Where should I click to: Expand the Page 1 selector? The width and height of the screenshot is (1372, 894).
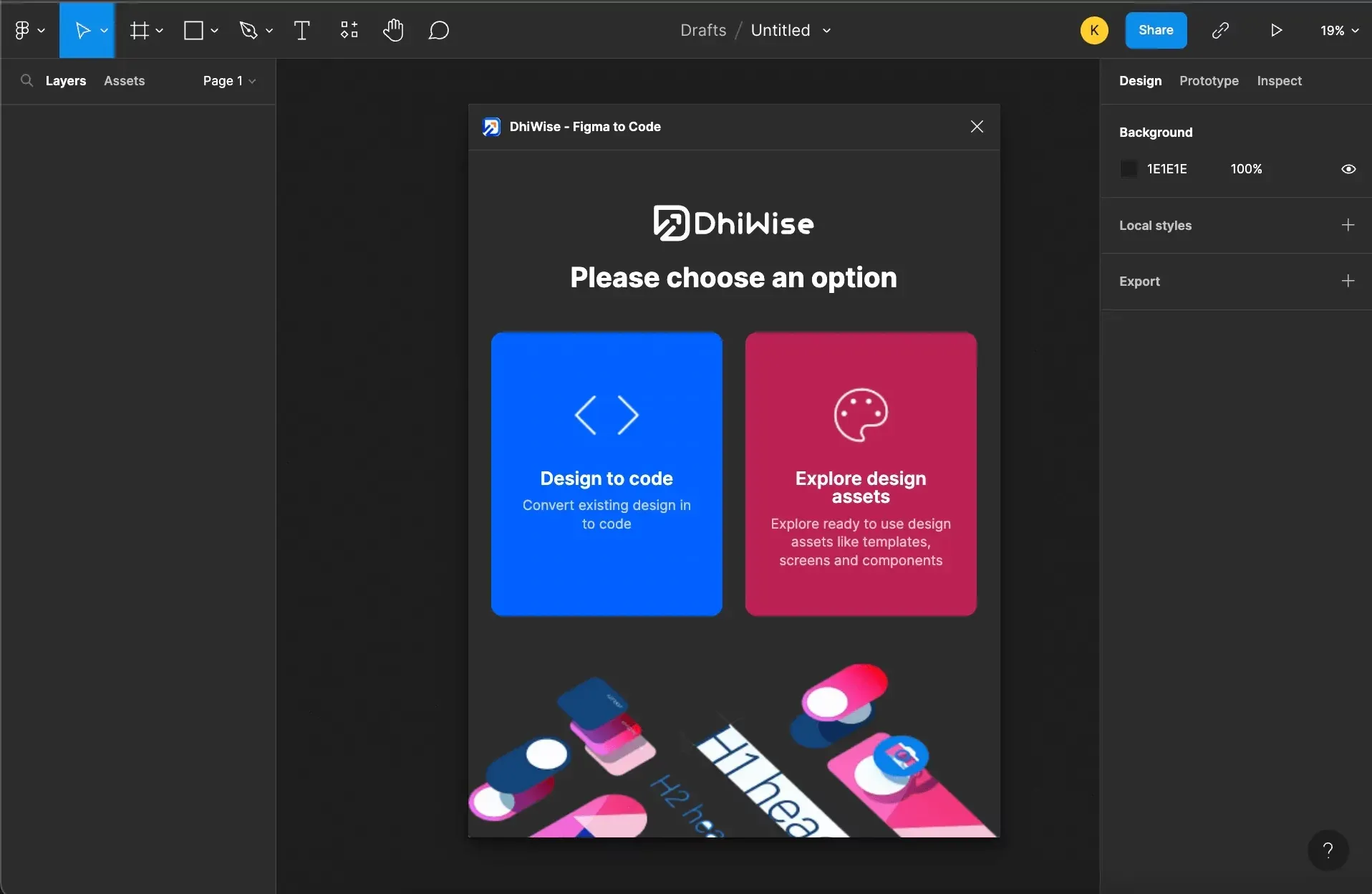tap(228, 80)
